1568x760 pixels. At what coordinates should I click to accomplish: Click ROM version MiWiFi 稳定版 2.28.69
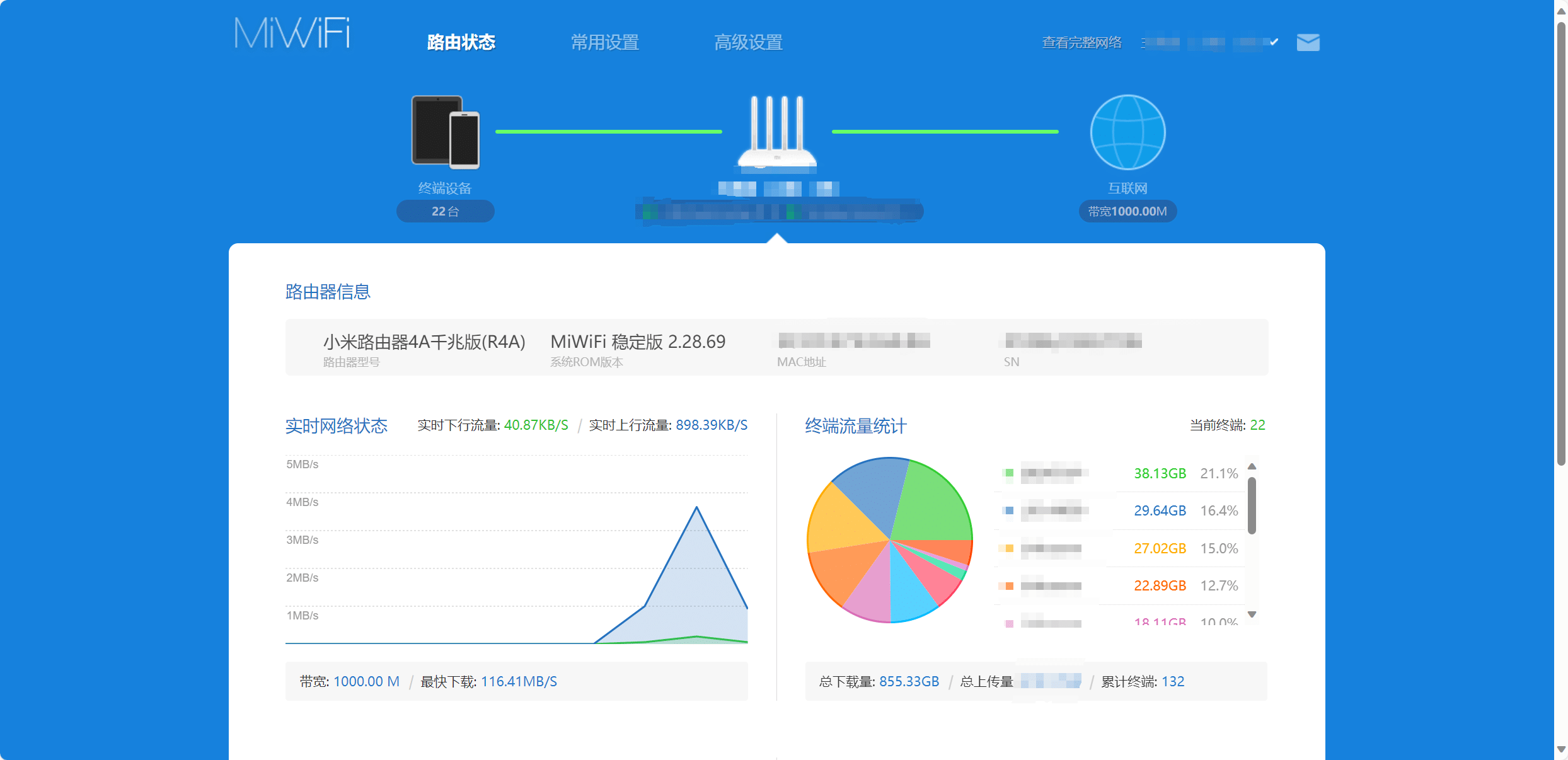638,342
